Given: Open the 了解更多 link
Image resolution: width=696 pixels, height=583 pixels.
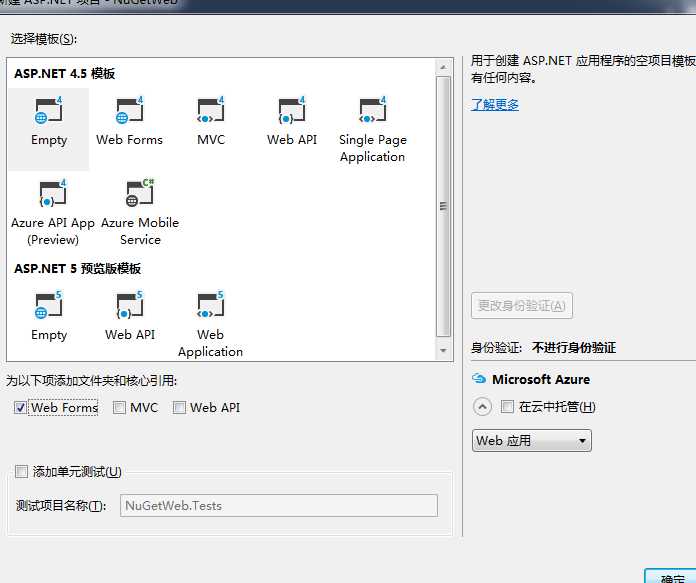Looking at the screenshot, I should (494, 105).
